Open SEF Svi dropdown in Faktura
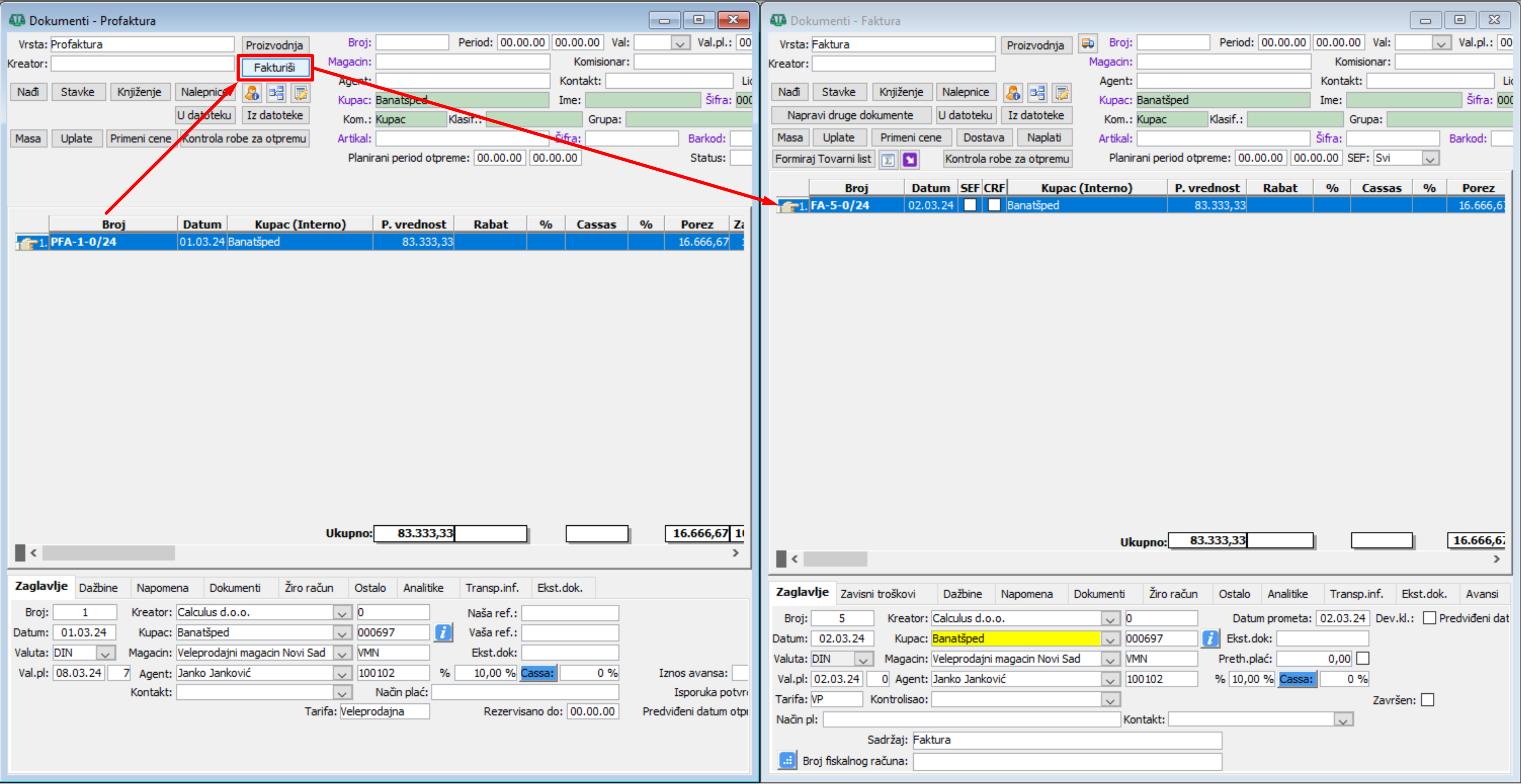This screenshot has height=784, width=1521. 1430,159
